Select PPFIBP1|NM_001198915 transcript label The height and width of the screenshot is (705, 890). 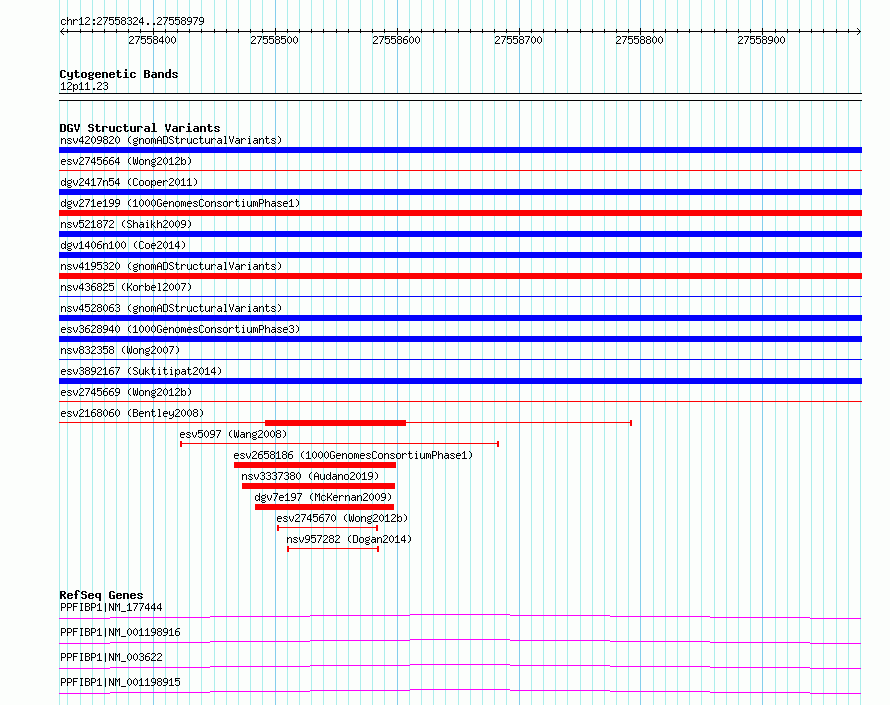[x=120, y=682]
